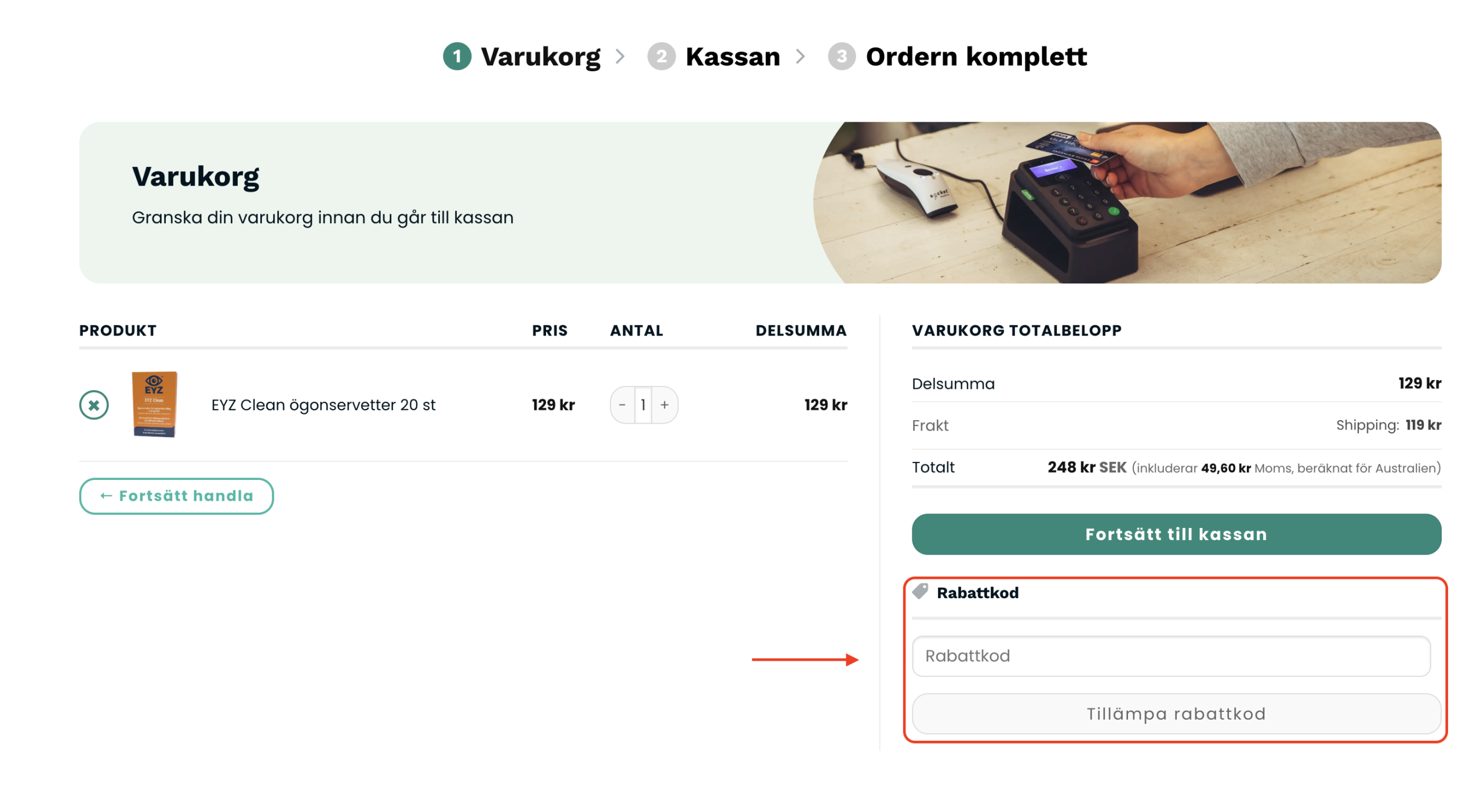Click chevron arrow after Varukorg step
The image size is (1484, 812).
620,56
